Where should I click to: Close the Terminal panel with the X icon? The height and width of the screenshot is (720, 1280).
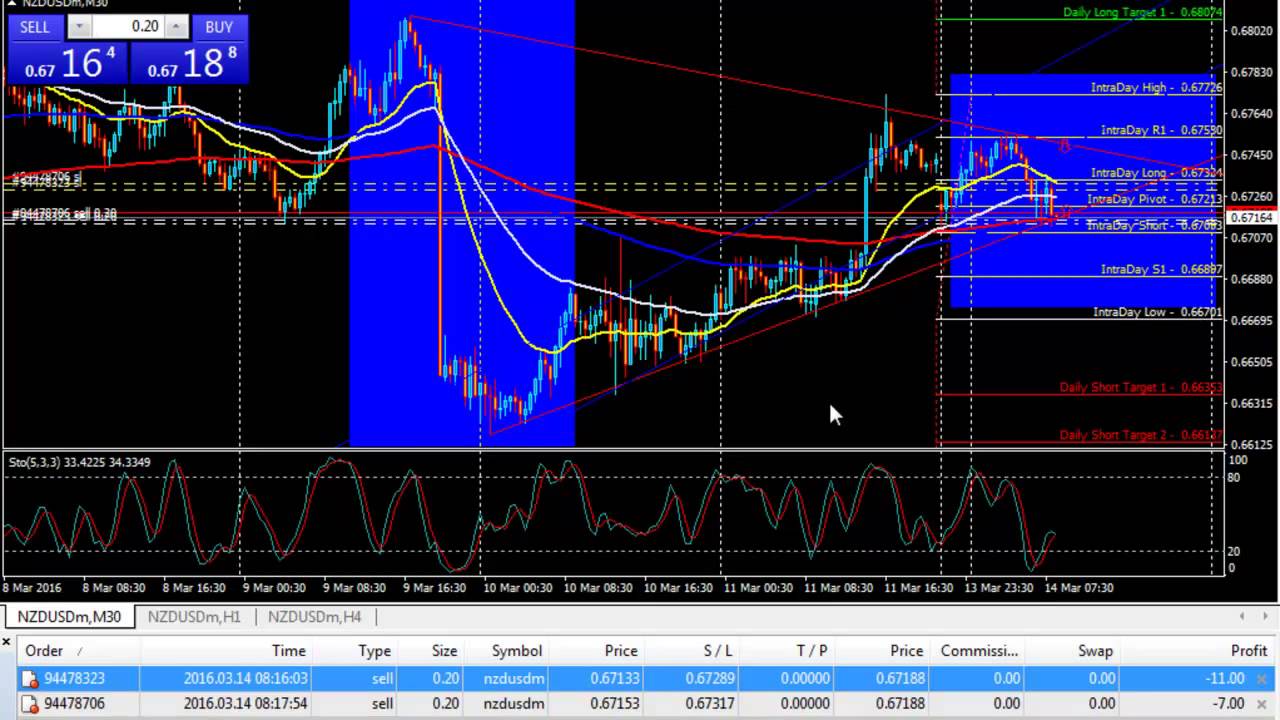pyautogui.click(x=6, y=641)
